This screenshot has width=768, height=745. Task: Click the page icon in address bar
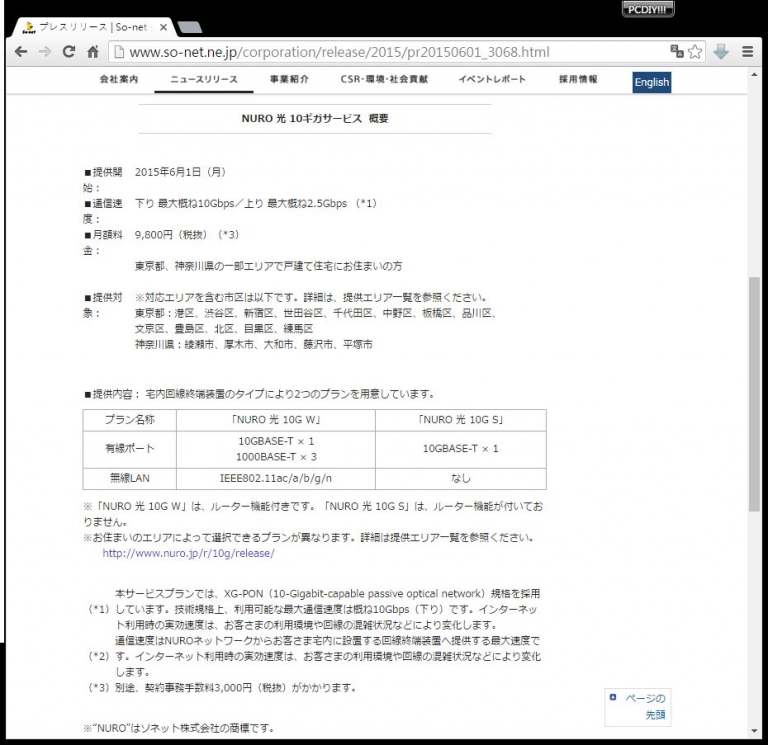click(119, 52)
